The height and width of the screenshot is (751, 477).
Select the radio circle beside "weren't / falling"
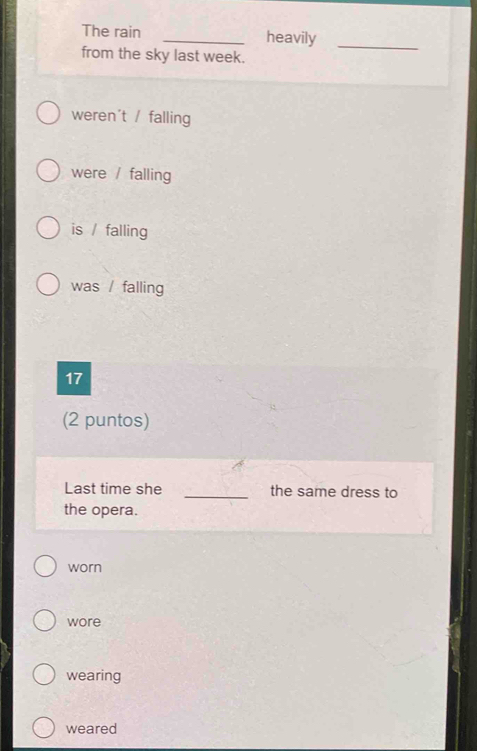[x=48, y=114]
